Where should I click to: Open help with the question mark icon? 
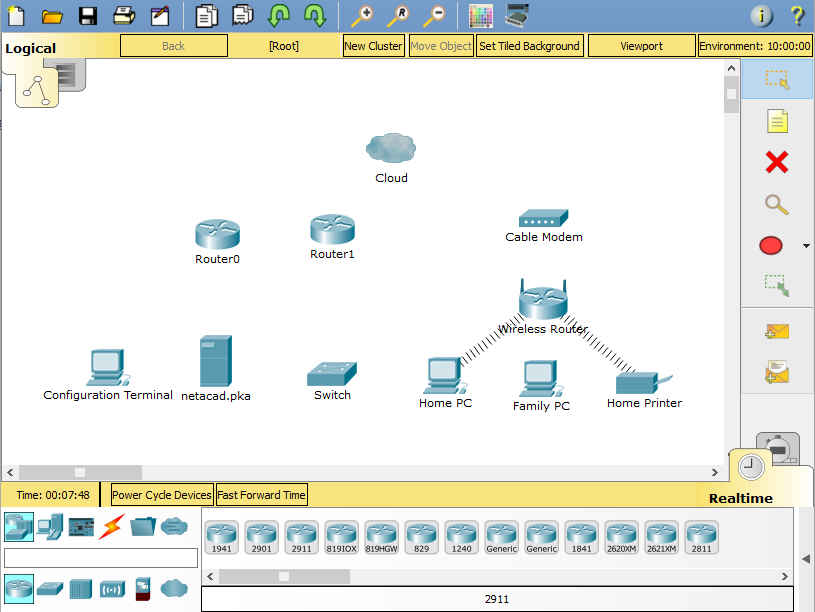797,16
